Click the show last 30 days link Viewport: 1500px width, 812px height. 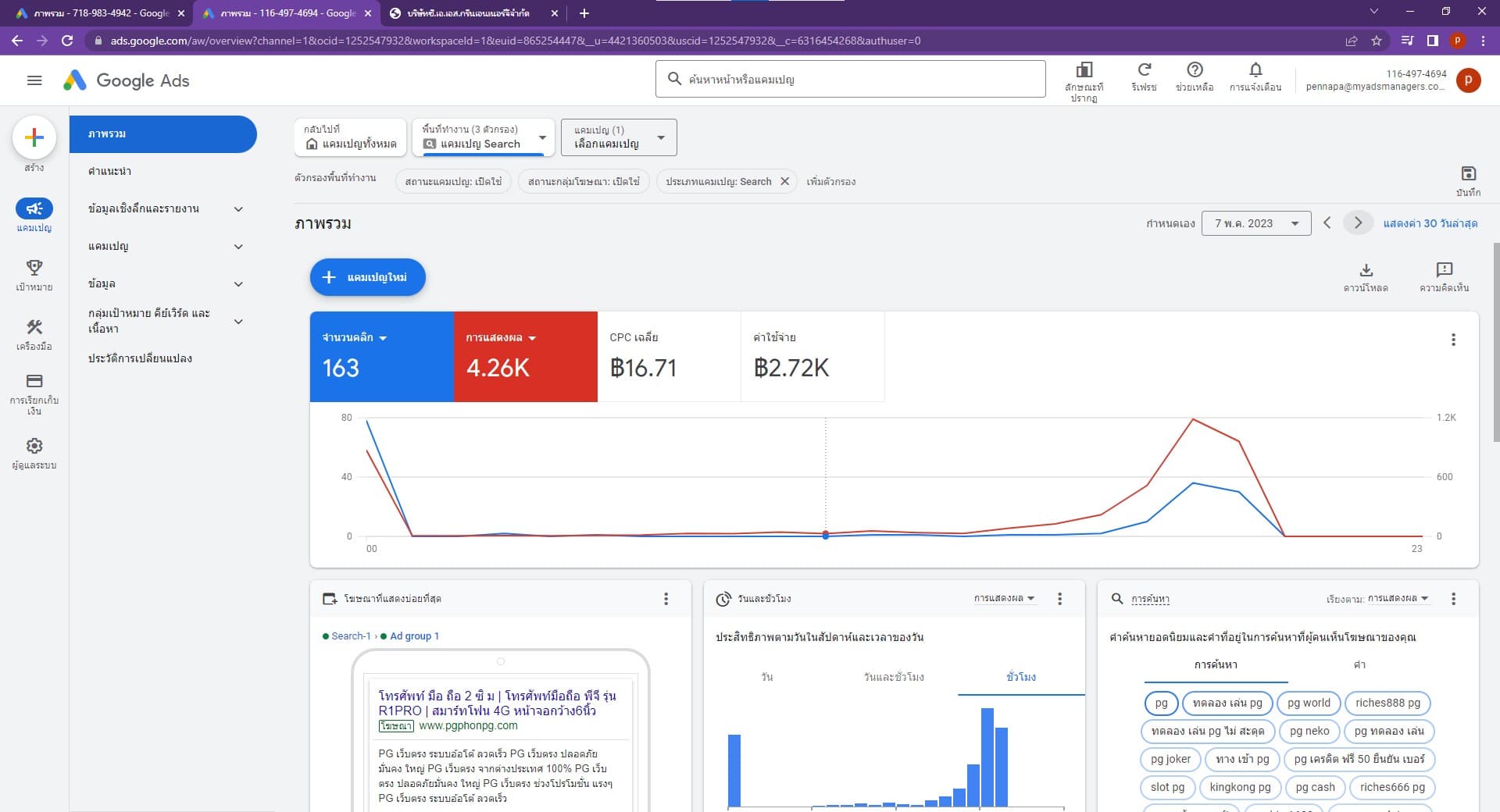point(1430,223)
